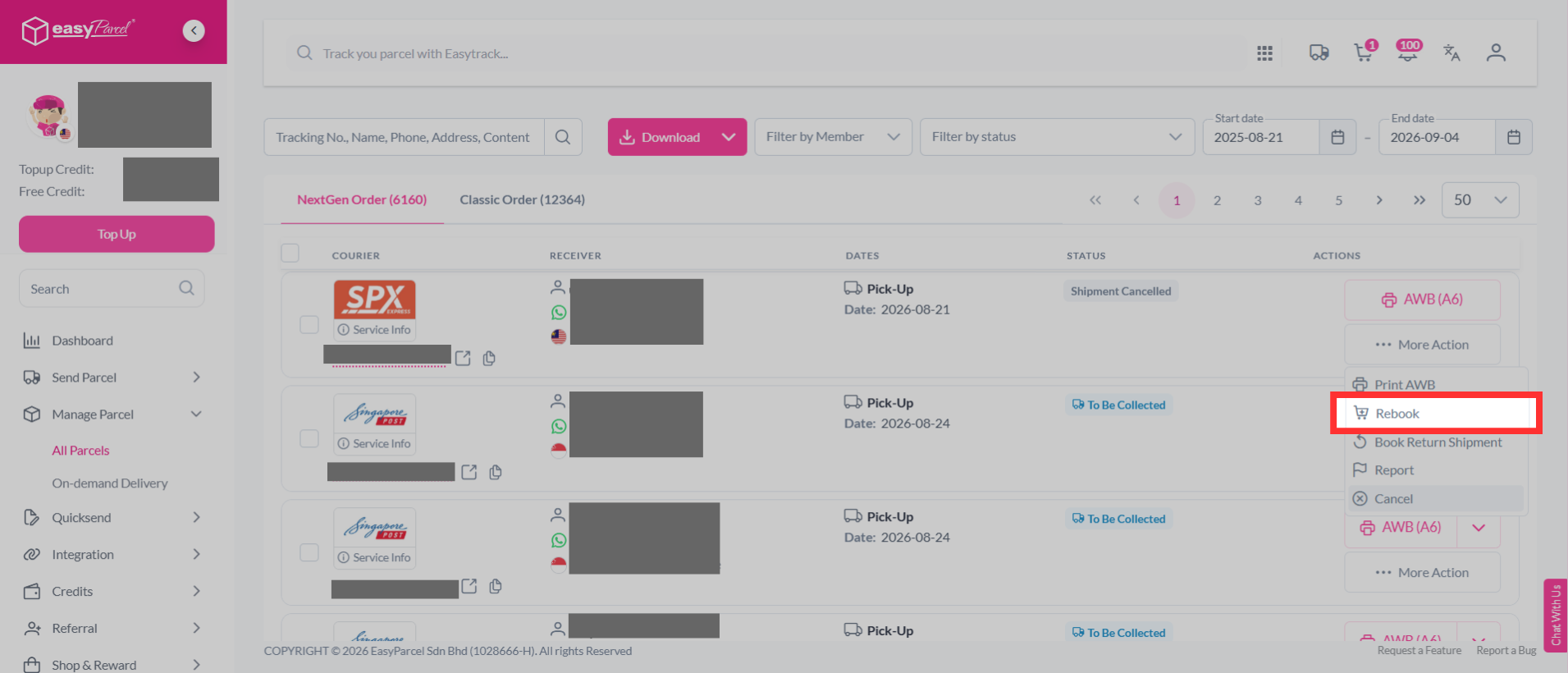Screen dimensions: 1568x673
Task: Go to the first page double arrow
Action: [1095, 200]
